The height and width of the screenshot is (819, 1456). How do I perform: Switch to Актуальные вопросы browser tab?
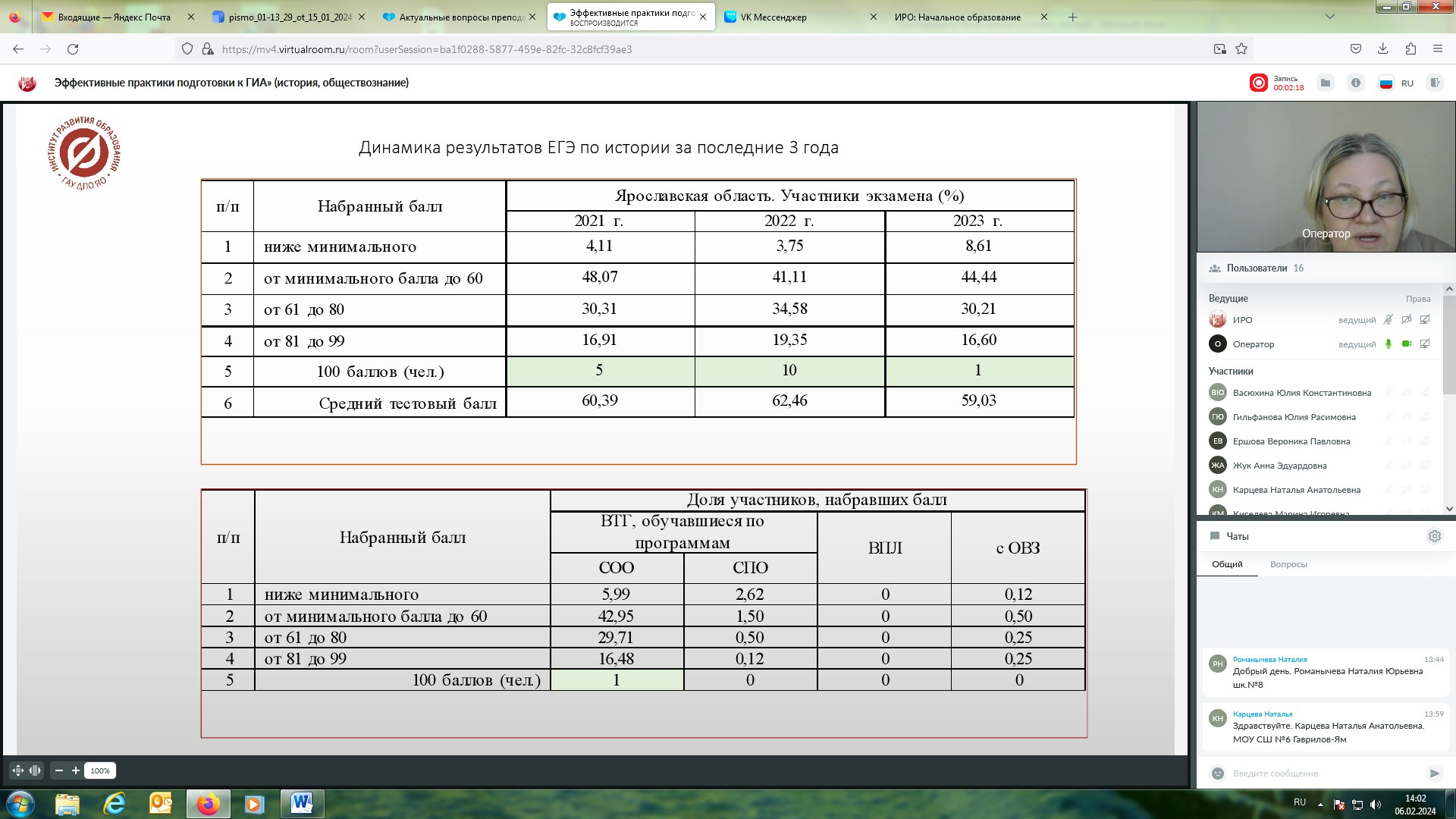(x=461, y=17)
